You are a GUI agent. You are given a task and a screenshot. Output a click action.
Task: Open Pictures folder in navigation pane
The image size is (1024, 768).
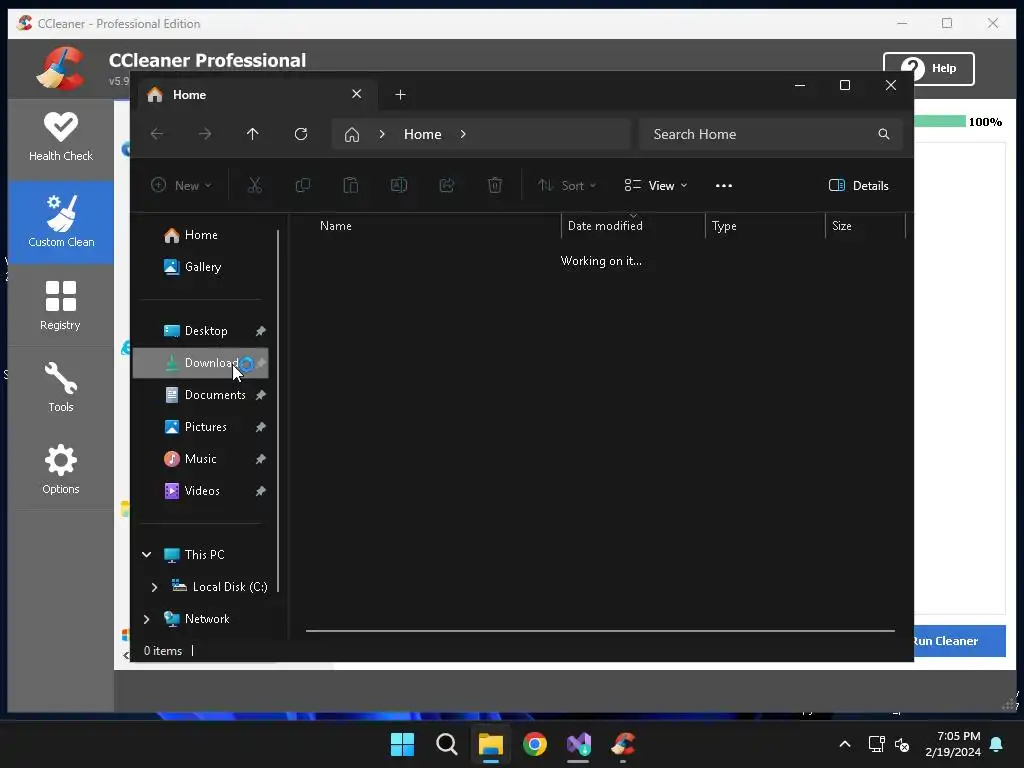(201, 427)
